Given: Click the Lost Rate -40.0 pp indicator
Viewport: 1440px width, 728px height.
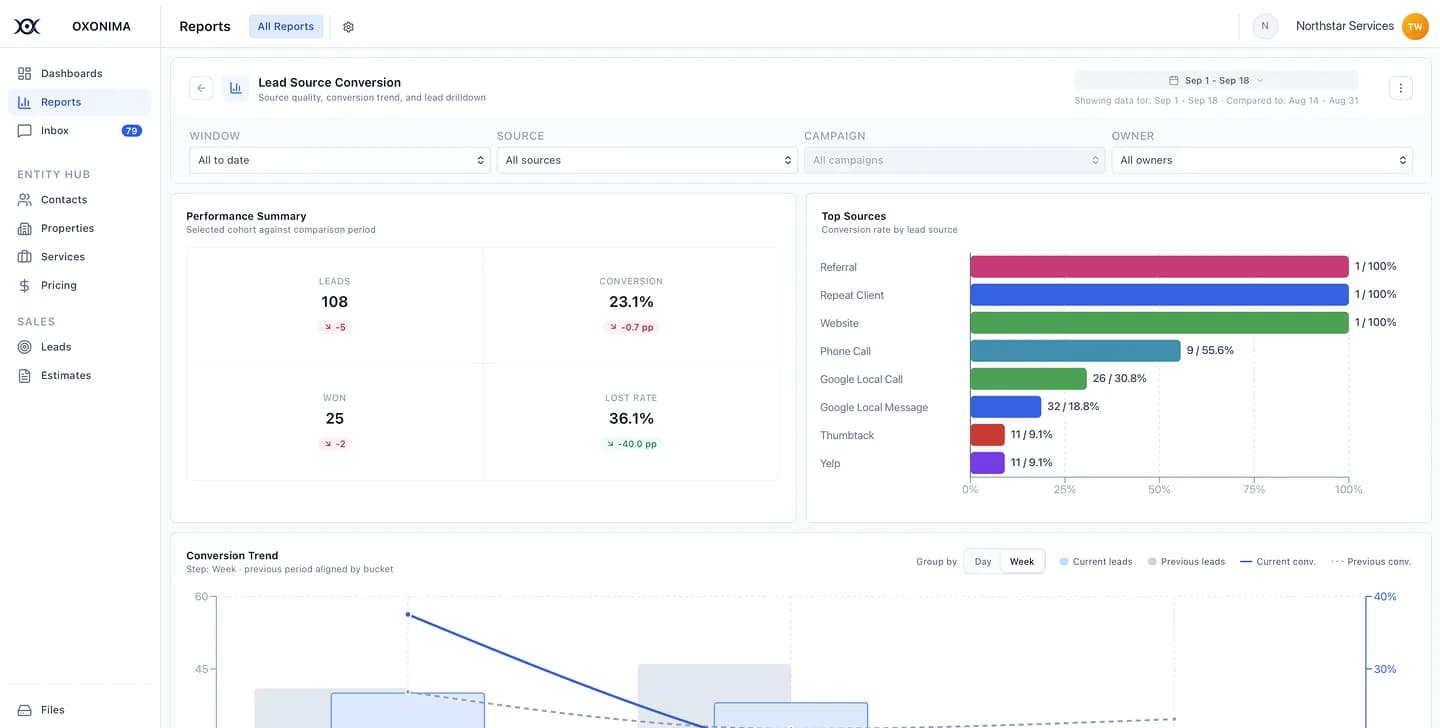Looking at the screenshot, I should pos(631,443).
